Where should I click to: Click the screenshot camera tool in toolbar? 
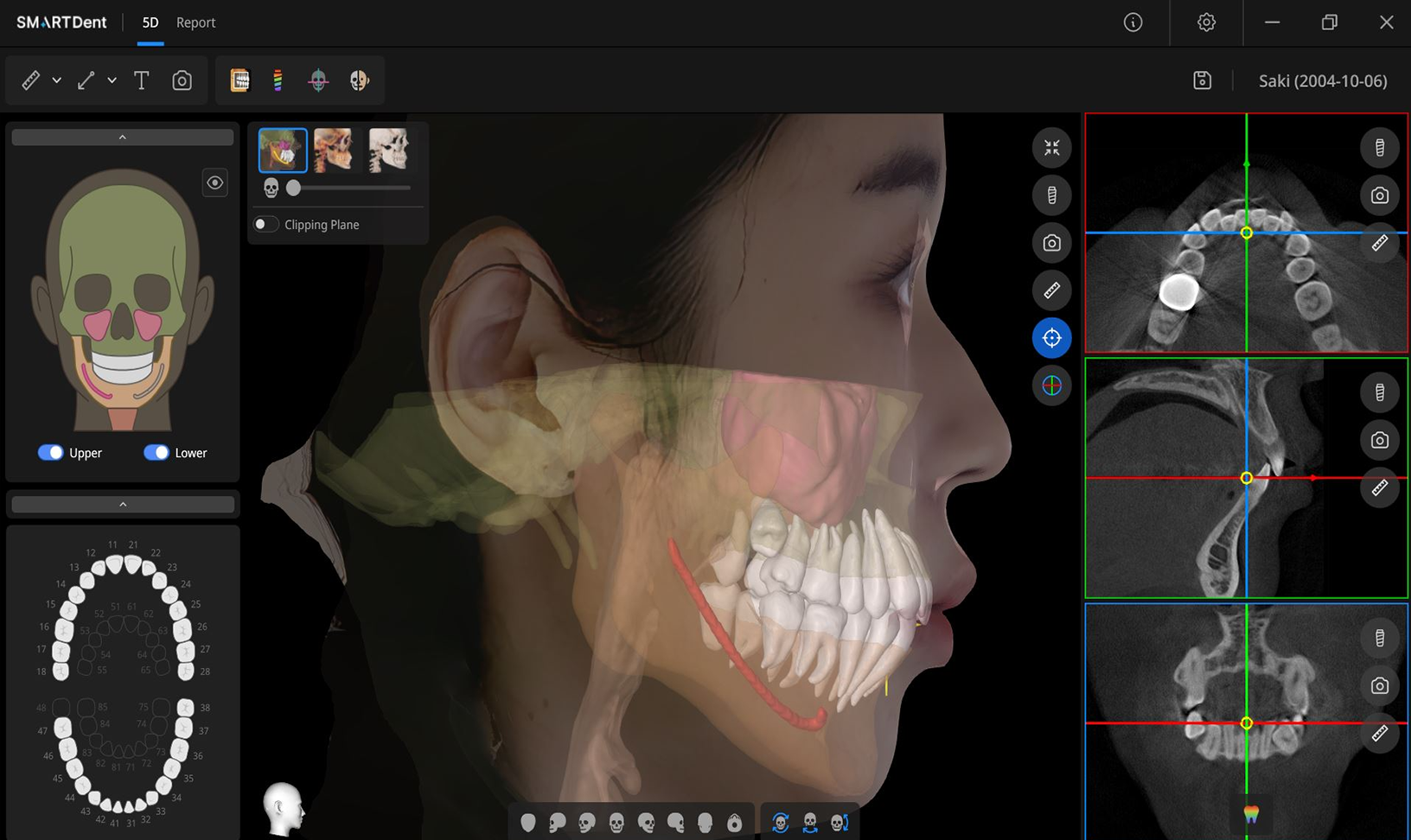[182, 80]
